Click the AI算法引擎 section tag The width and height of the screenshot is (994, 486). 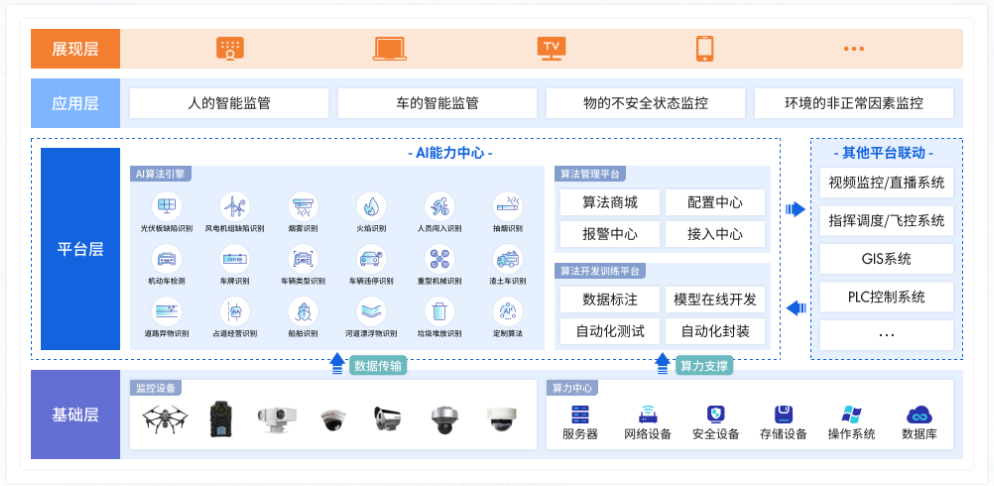(x=160, y=174)
